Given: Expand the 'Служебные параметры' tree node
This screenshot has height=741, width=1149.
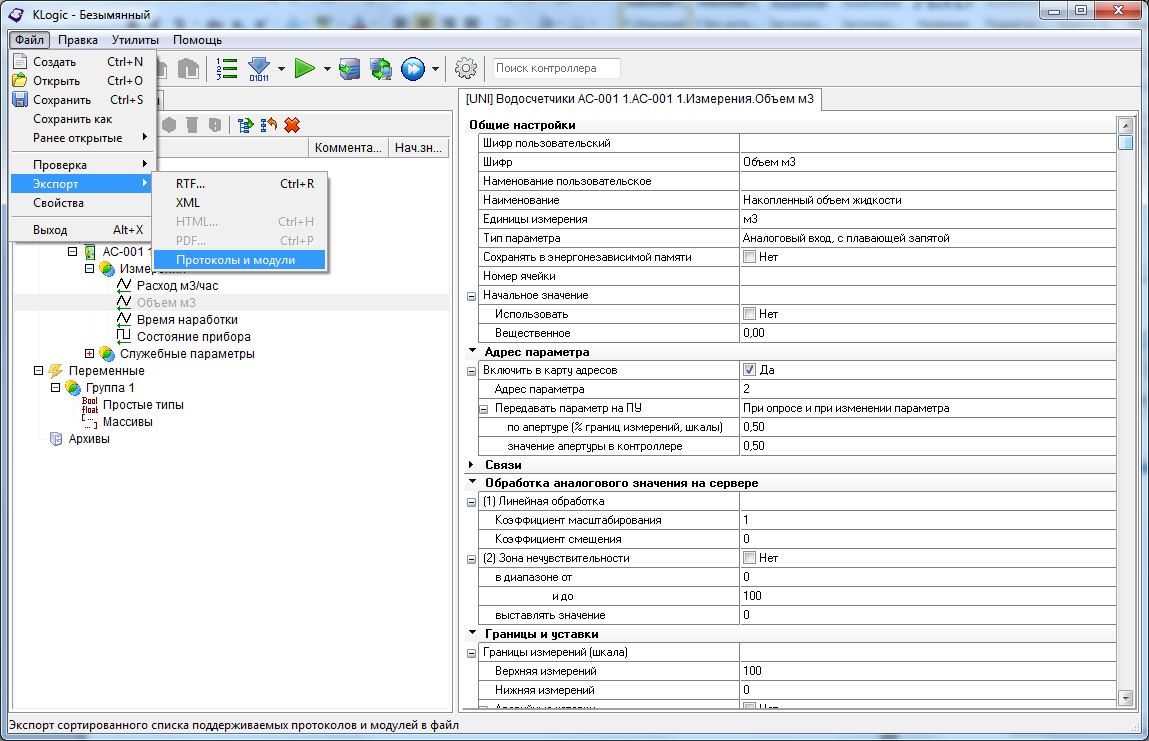Looking at the screenshot, I should pos(89,354).
